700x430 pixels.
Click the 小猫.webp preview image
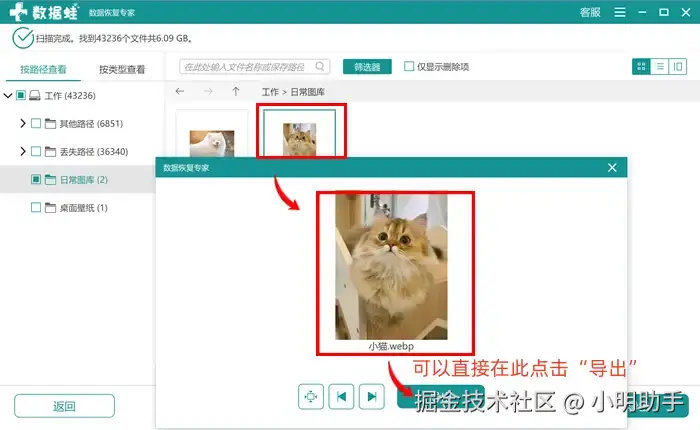(392, 267)
